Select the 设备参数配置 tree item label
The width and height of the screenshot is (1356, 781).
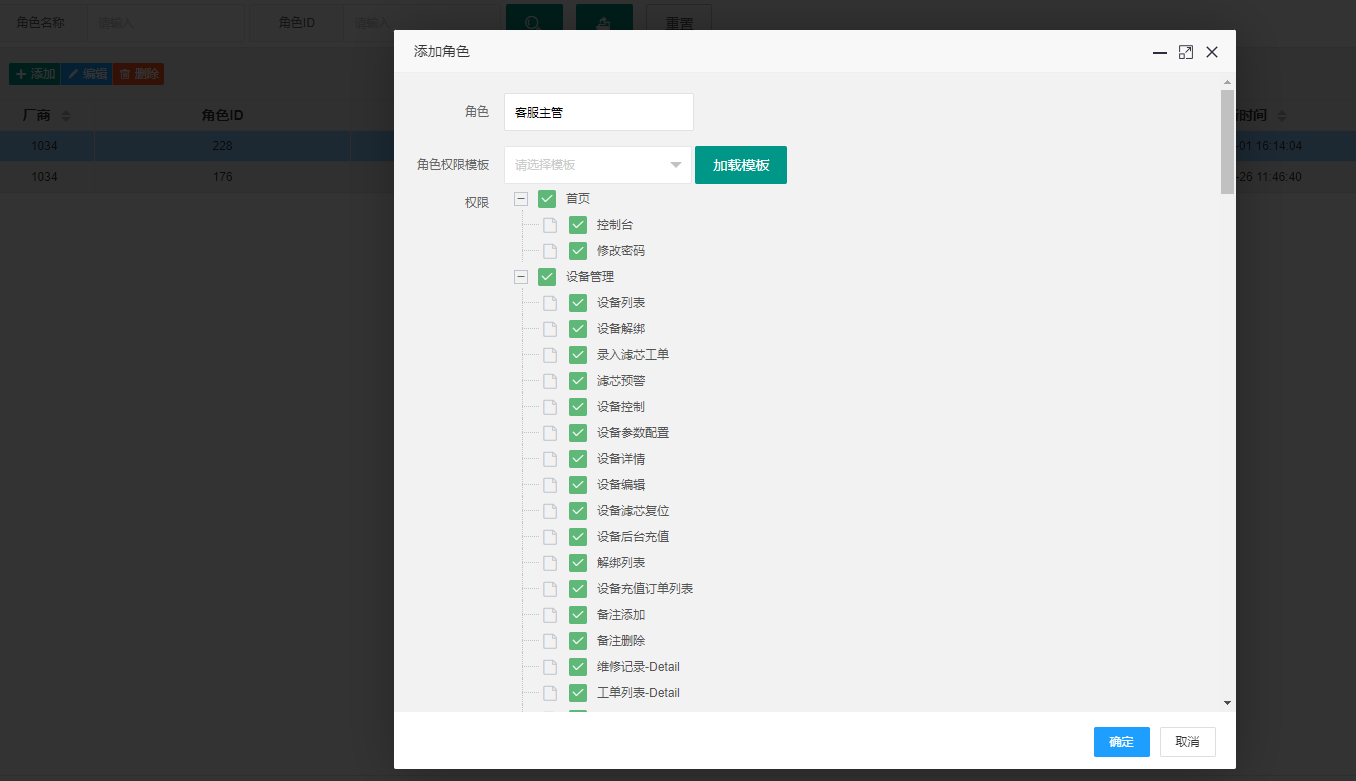pyautogui.click(x=633, y=433)
